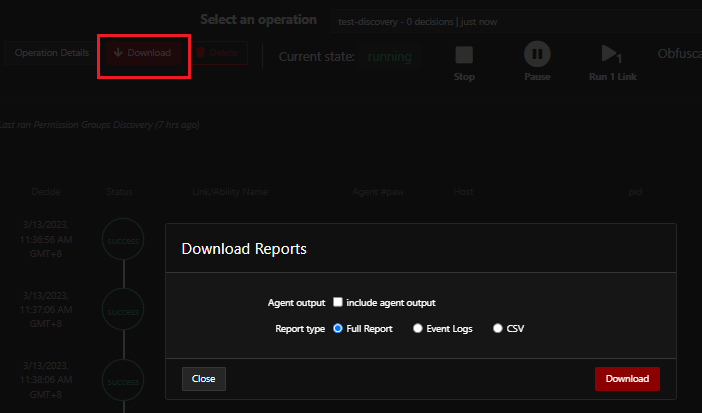The height and width of the screenshot is (413, 702).
Task: Open the operation selection dropdown
Action: 516,22
